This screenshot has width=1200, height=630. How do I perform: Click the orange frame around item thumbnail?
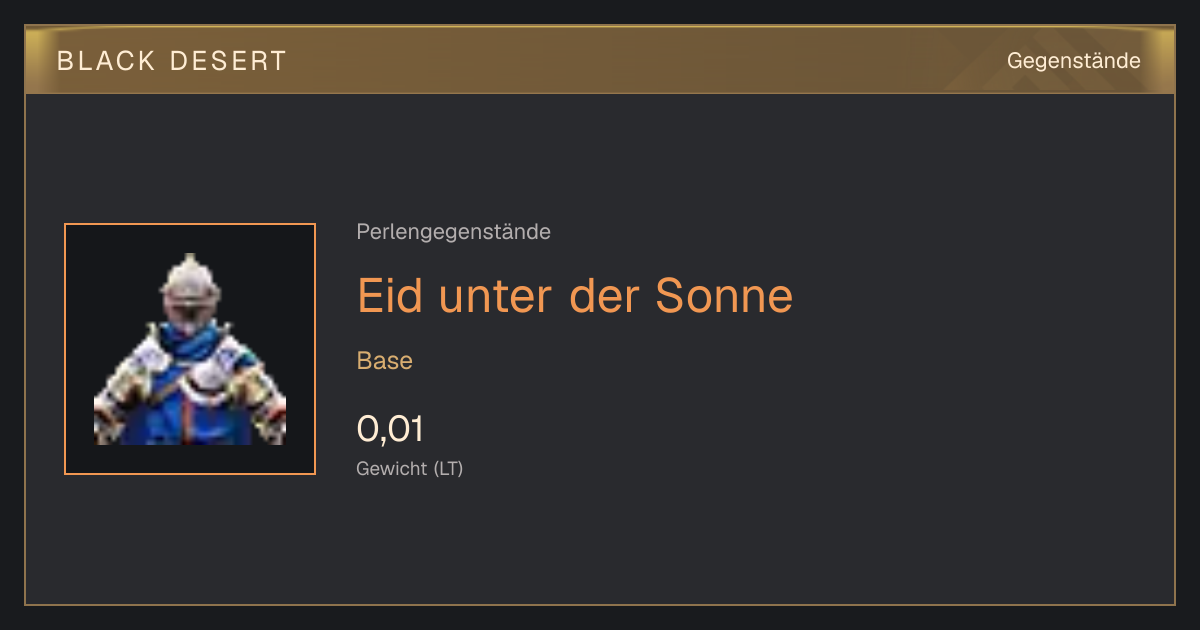(190, 225)
